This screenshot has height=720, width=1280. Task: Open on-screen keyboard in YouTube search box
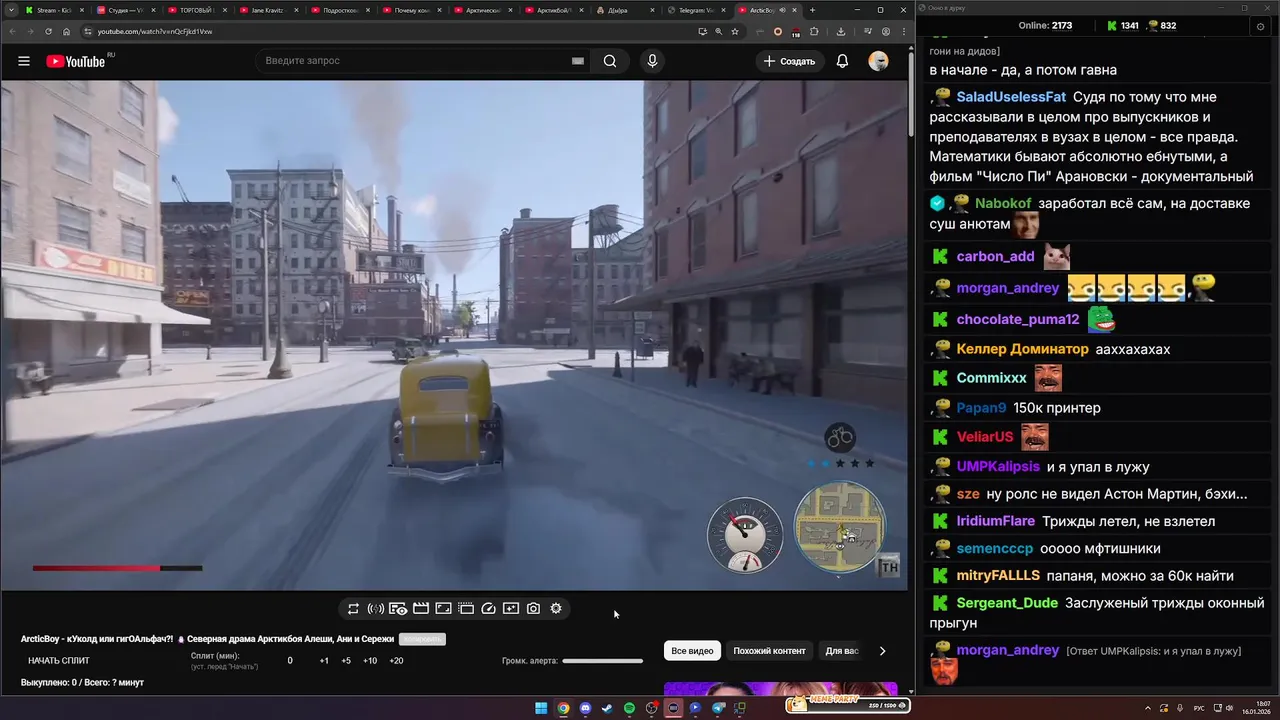pyautogui.click(x=577, y=61)
